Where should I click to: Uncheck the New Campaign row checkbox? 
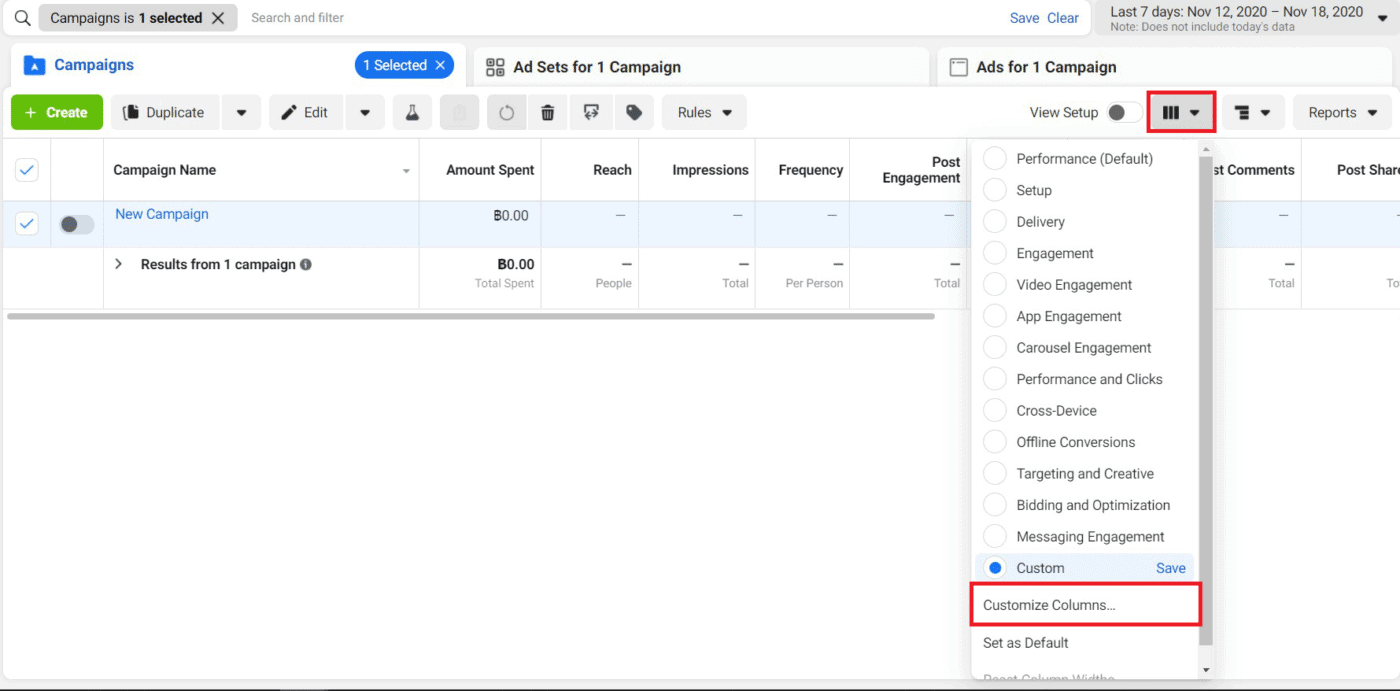(x=27, y=224)
